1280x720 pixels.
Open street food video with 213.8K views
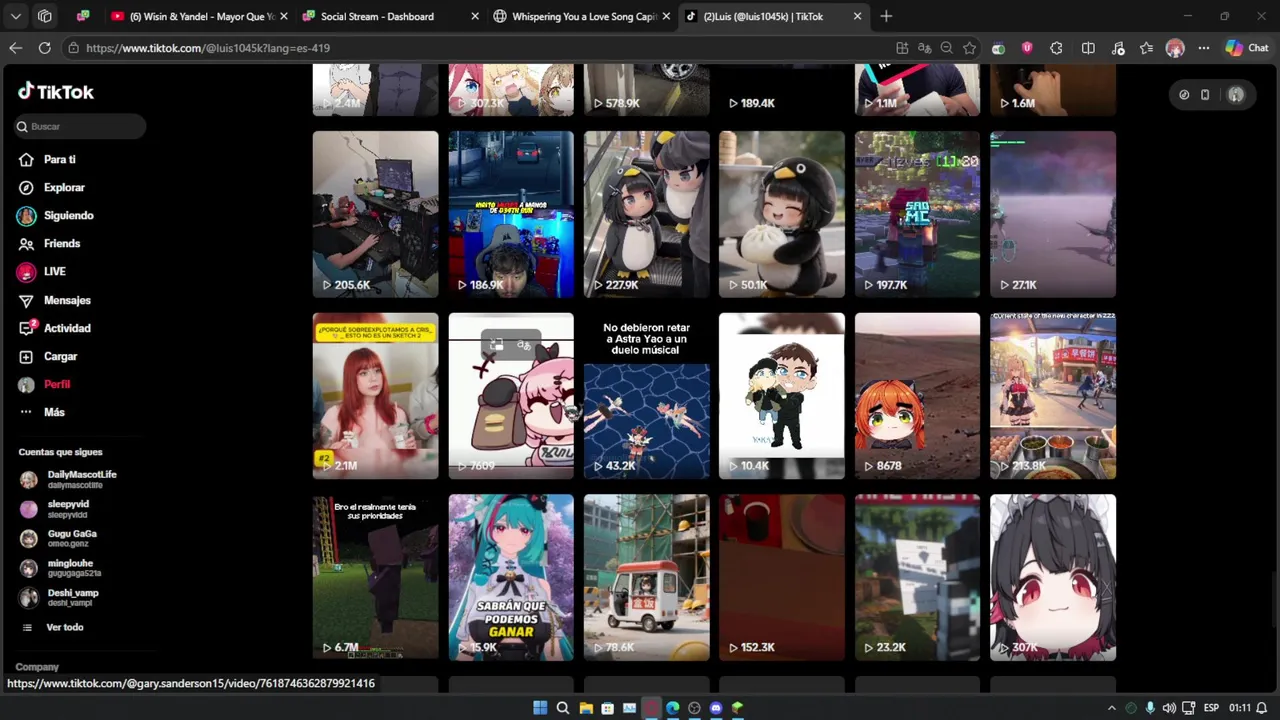click(x=1053, y=396)
